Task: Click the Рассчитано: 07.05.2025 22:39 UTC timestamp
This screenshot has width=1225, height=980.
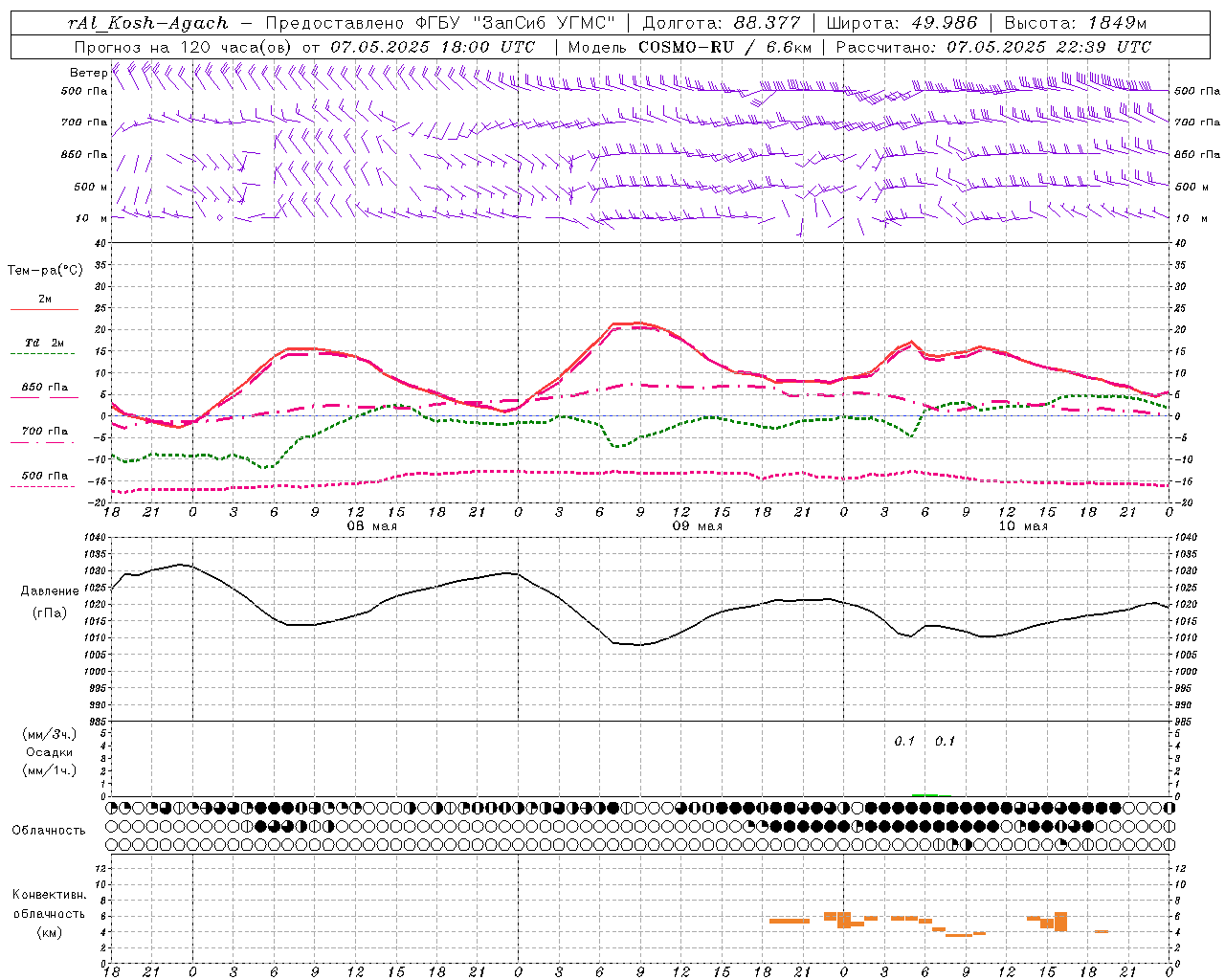Action: click(994, 47)
